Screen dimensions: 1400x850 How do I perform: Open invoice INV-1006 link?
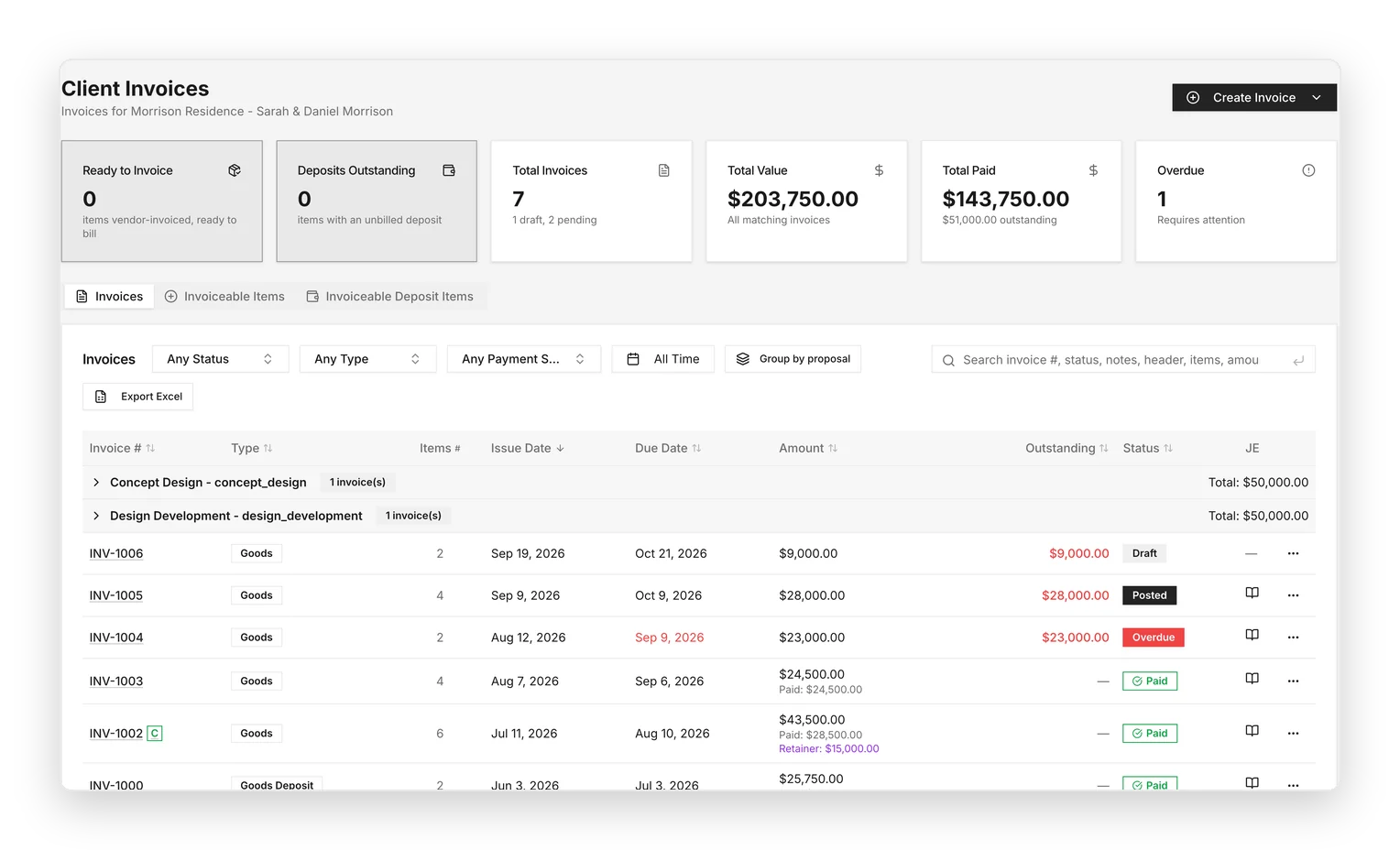[116, 553]
